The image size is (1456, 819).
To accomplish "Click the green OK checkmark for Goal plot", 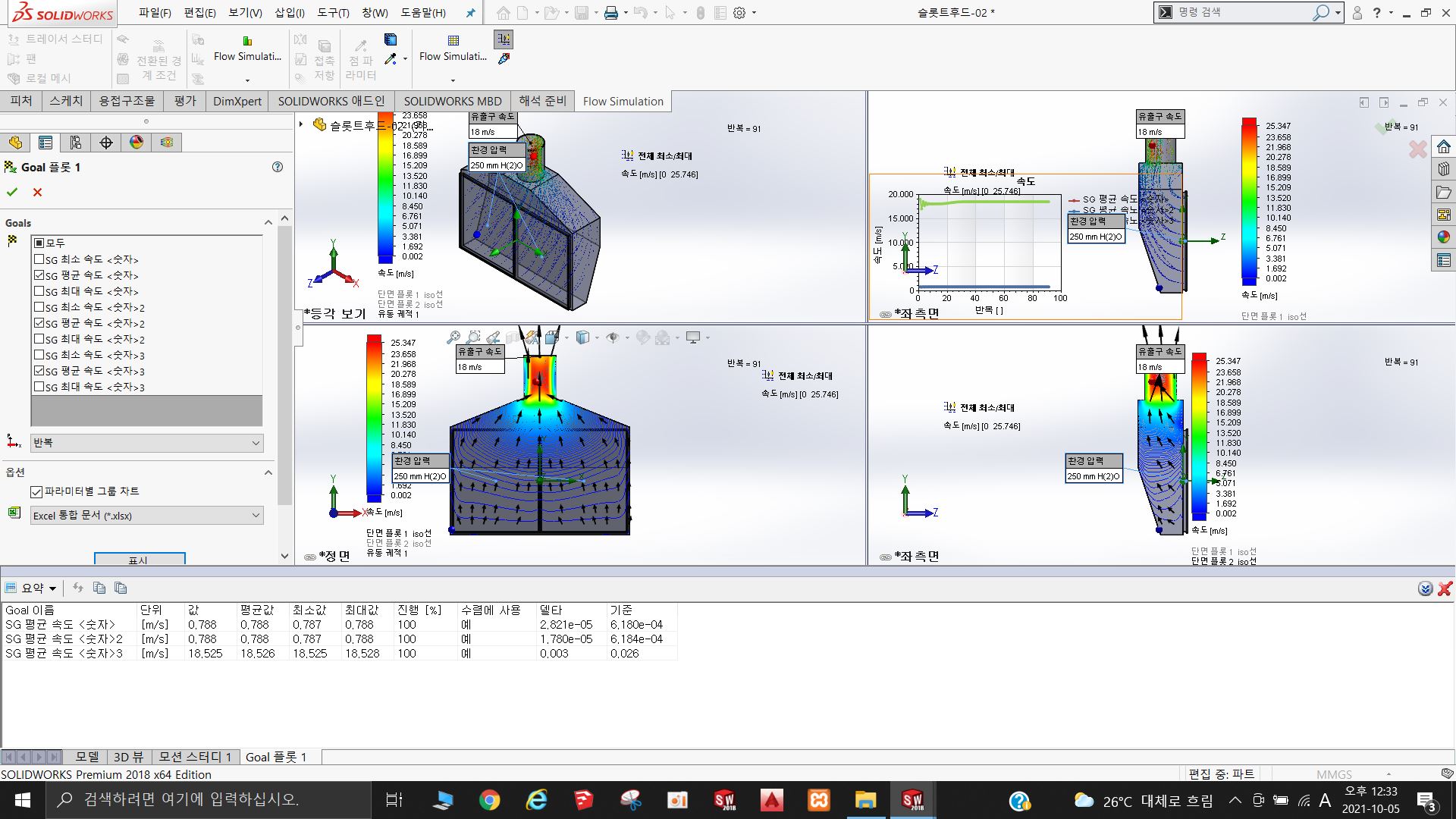I will 12,193.
